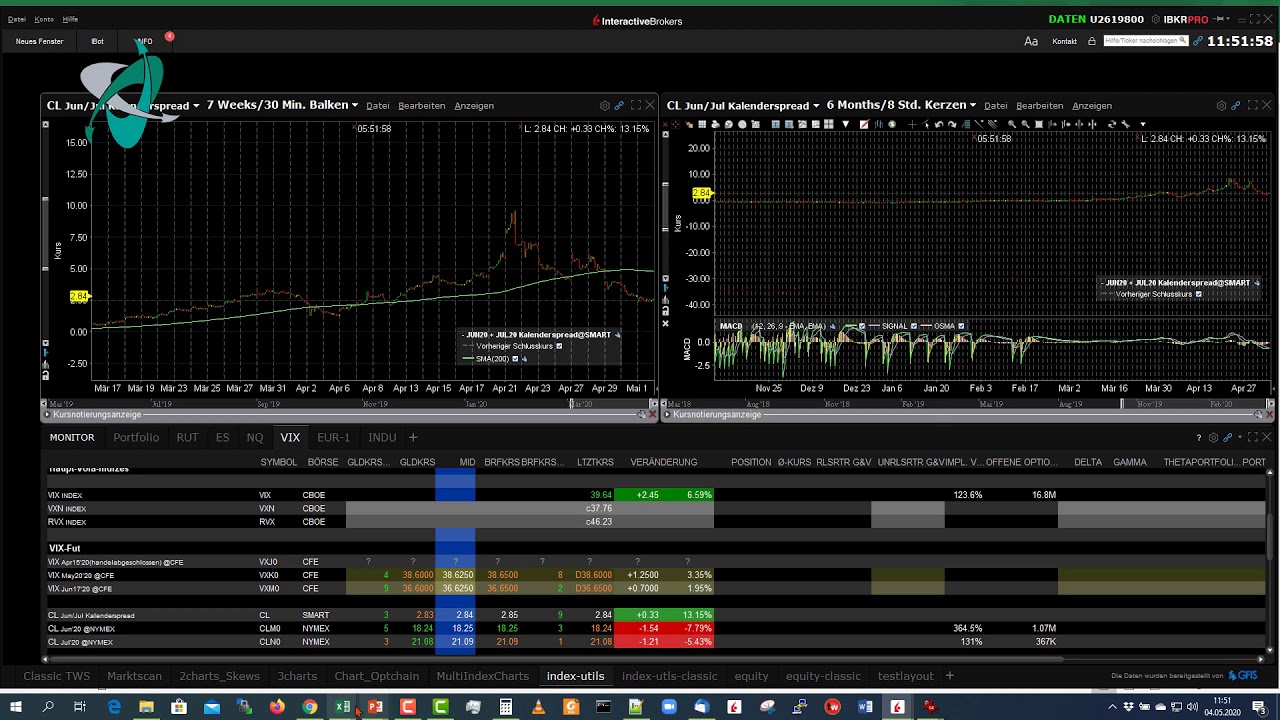Open Firefox from the taskbar
1280x720 pixels.
(x=277, y=707)
